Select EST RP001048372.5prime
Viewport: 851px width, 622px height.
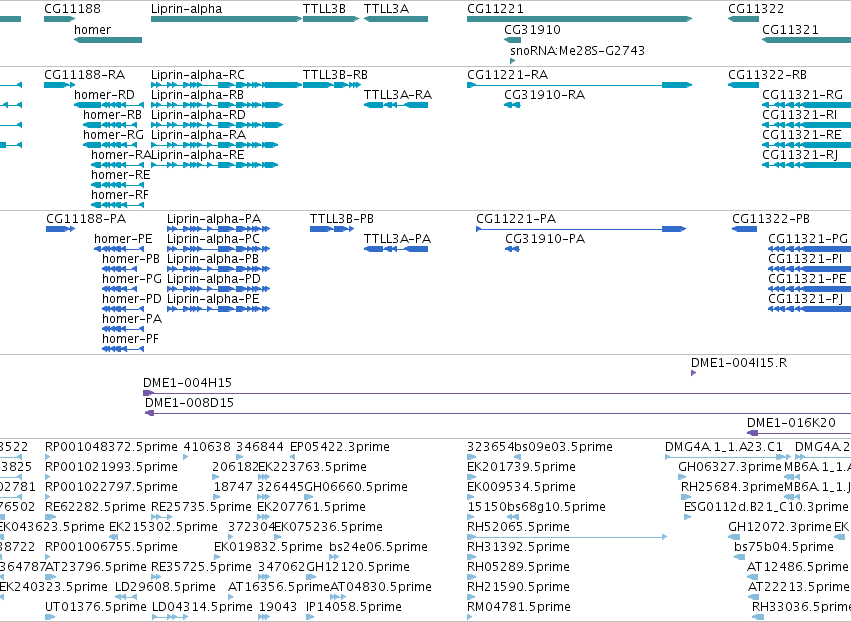pyautogui.click(x=111, y=447)
